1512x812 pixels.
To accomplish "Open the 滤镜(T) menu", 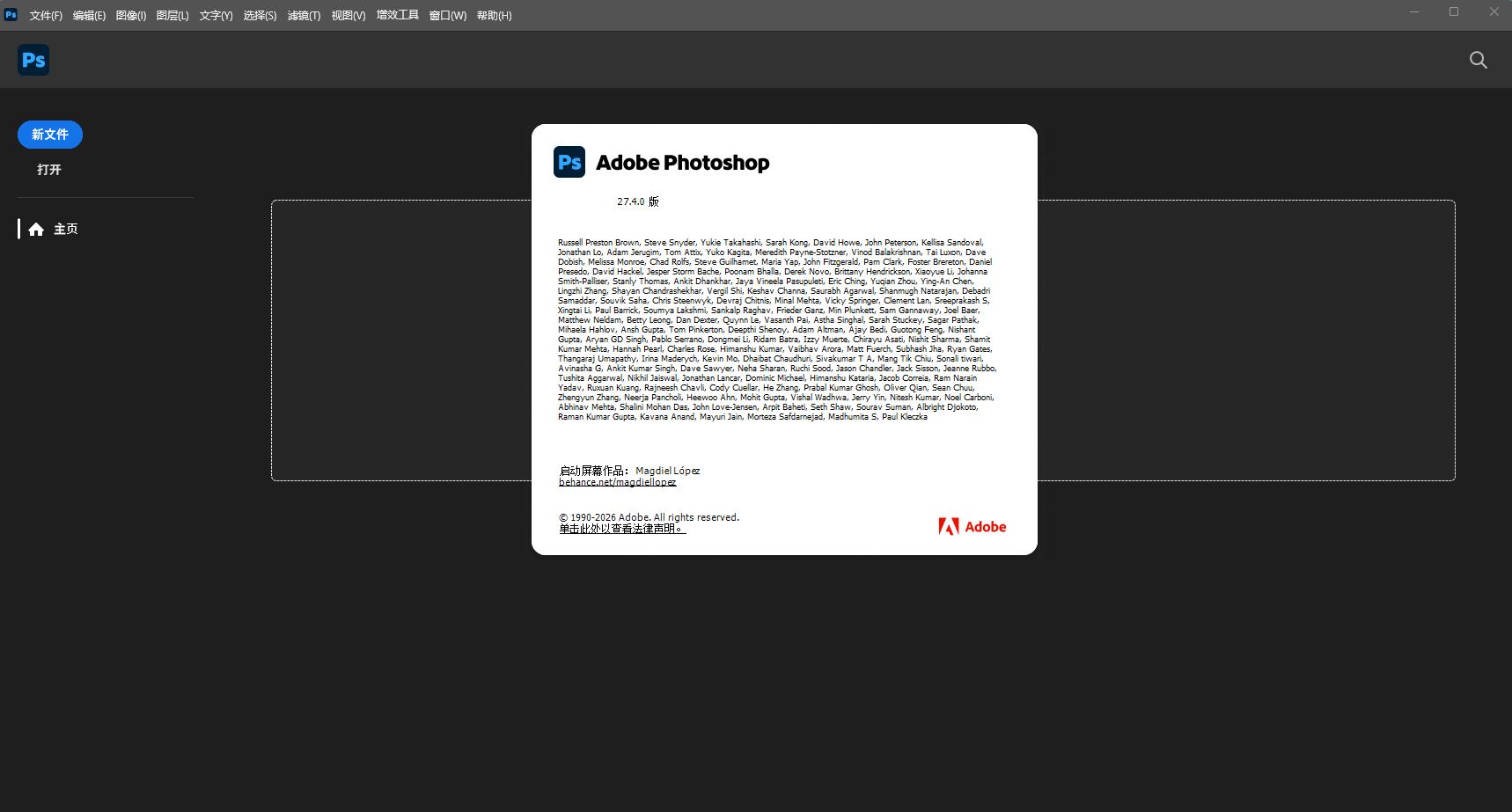I will coord(304,16).
